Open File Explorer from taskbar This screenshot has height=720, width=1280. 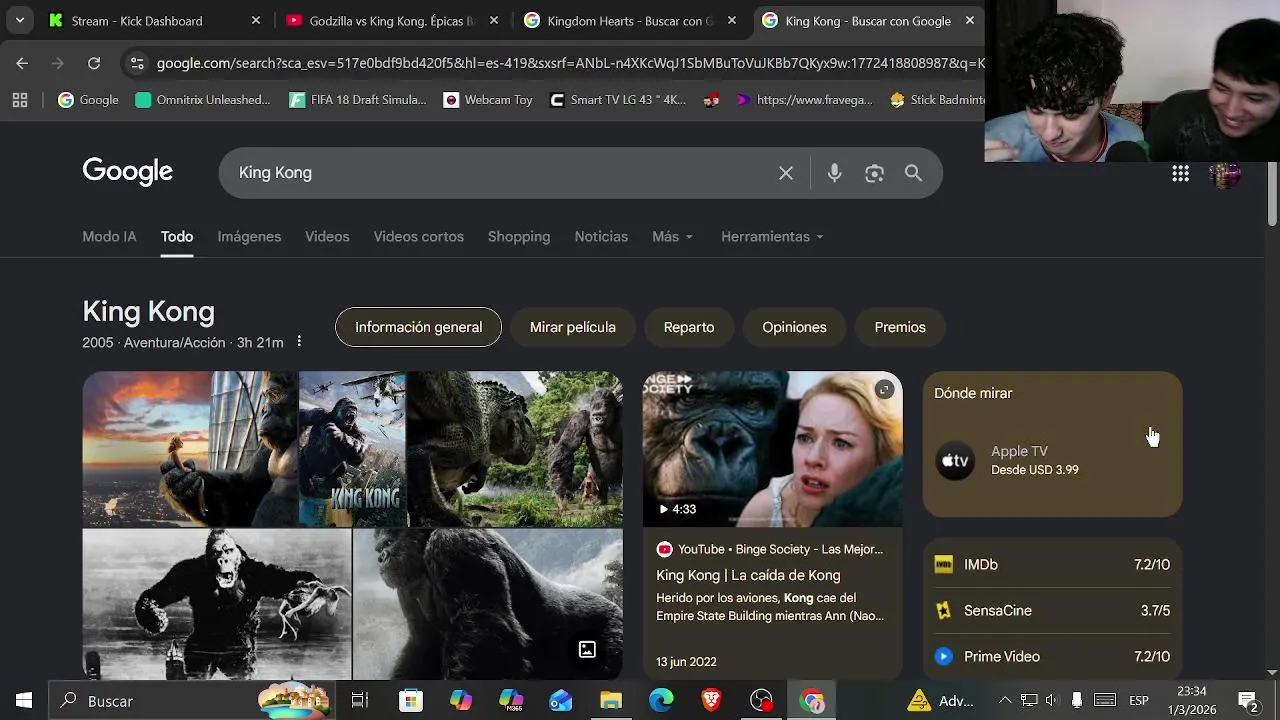(611, 701)
